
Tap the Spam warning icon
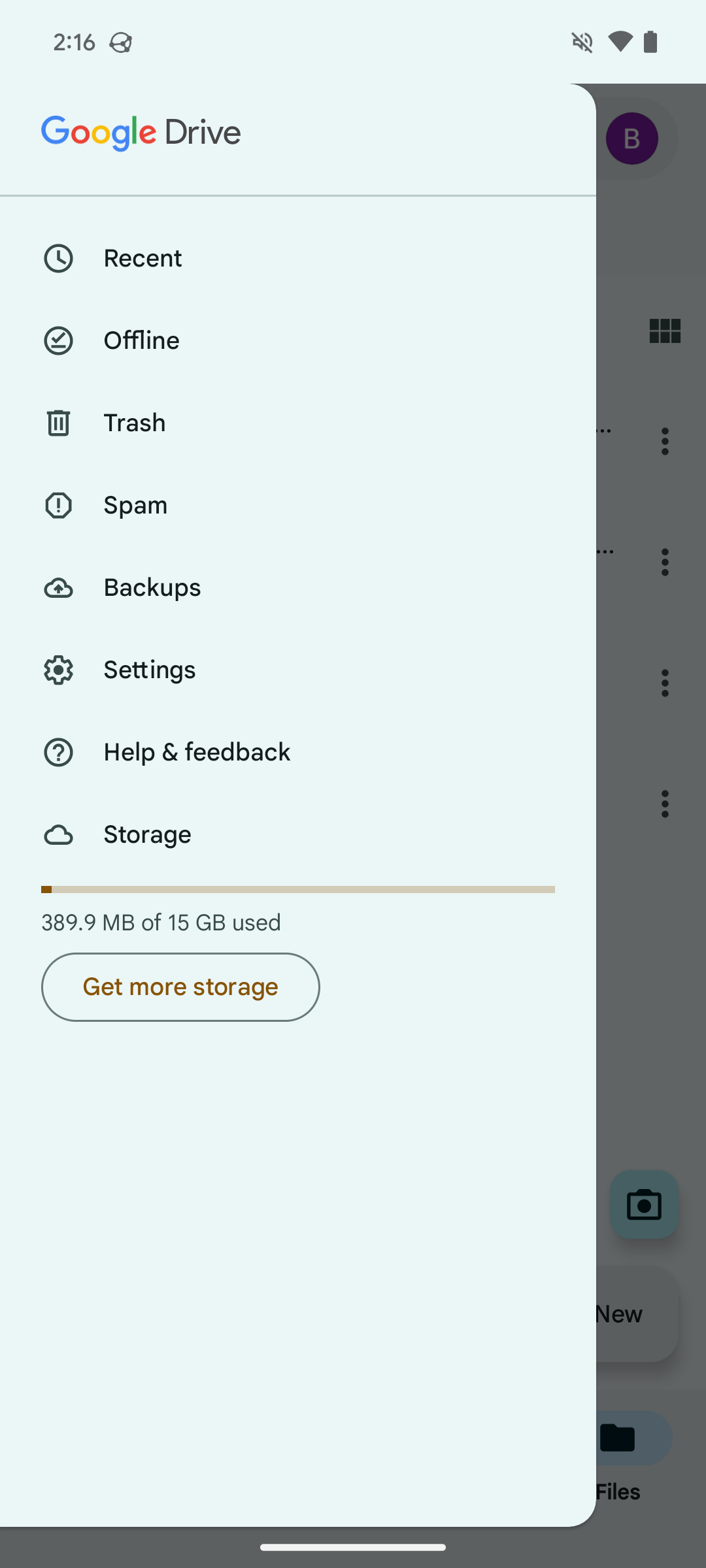[58, 505]
